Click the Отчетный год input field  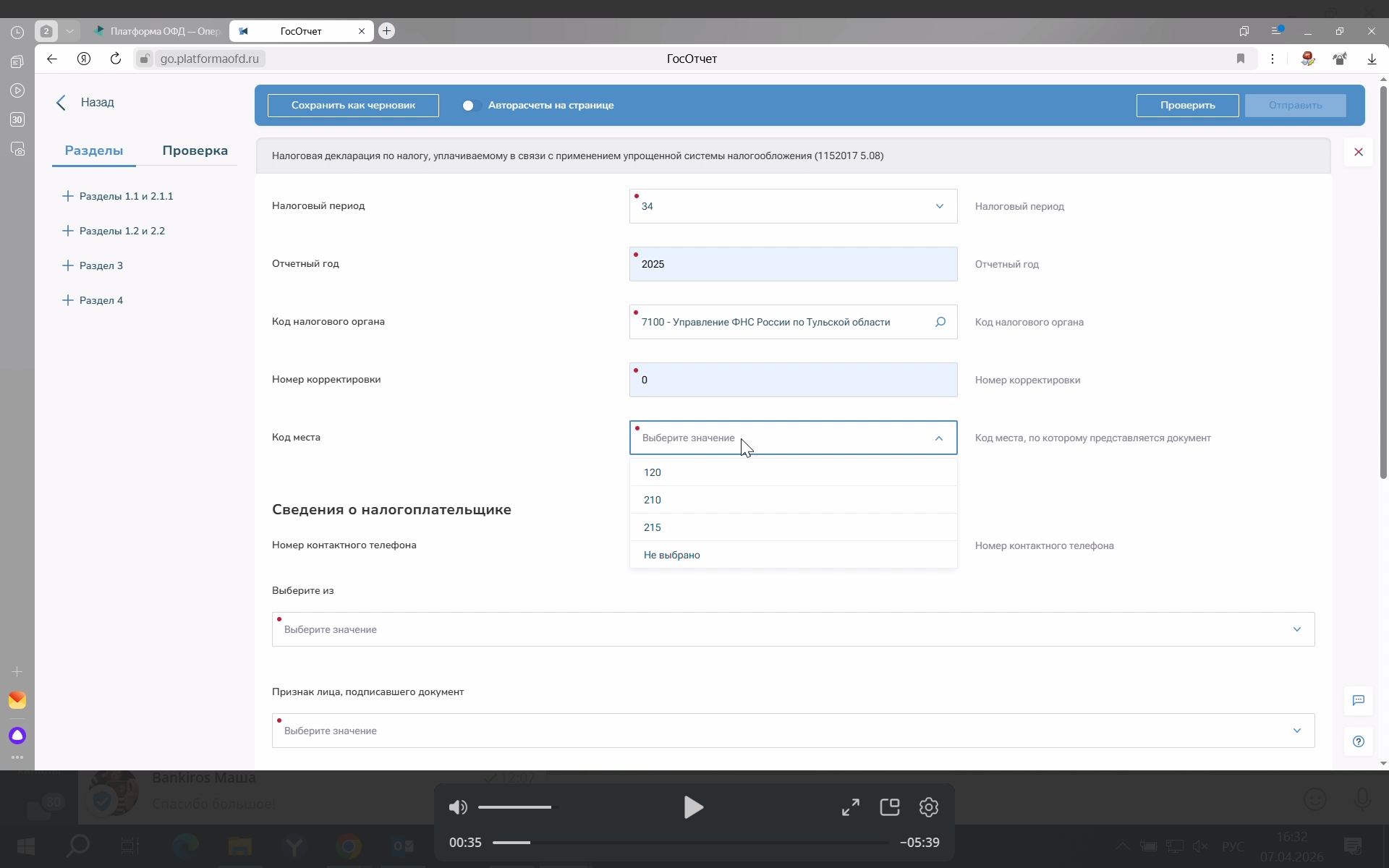coord(793,264)
